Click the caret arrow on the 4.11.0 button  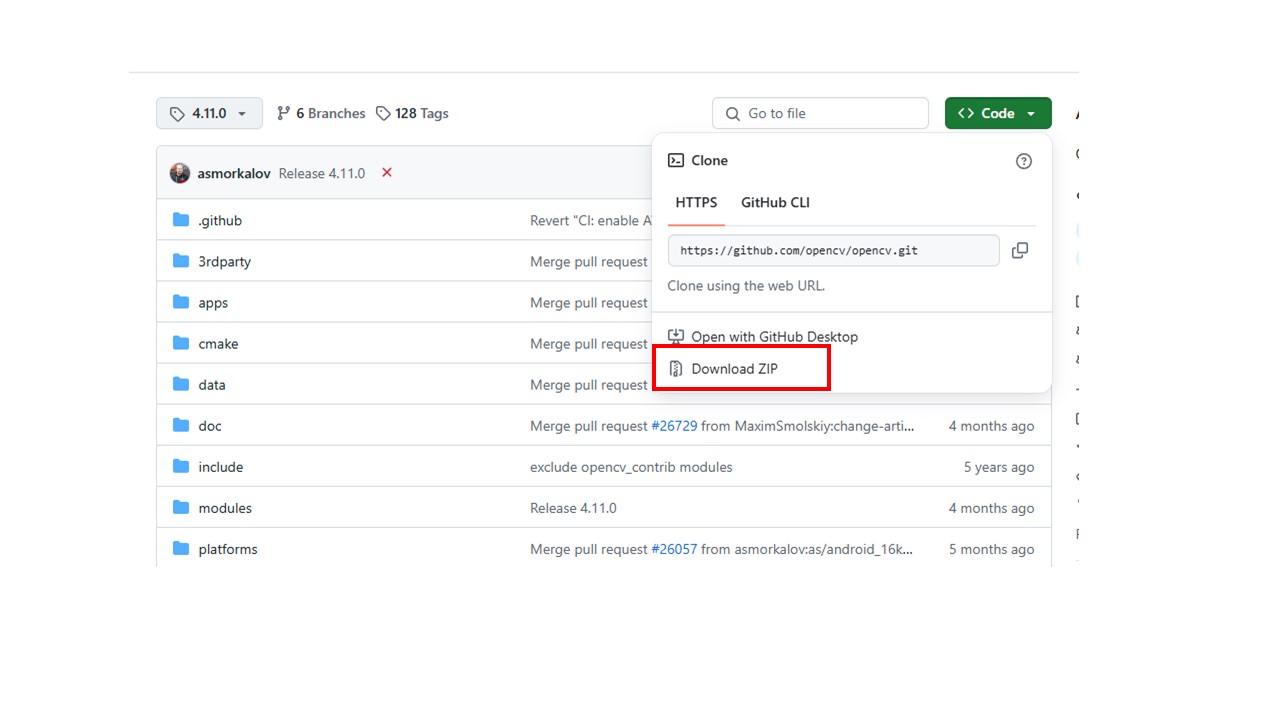(242, 114)
